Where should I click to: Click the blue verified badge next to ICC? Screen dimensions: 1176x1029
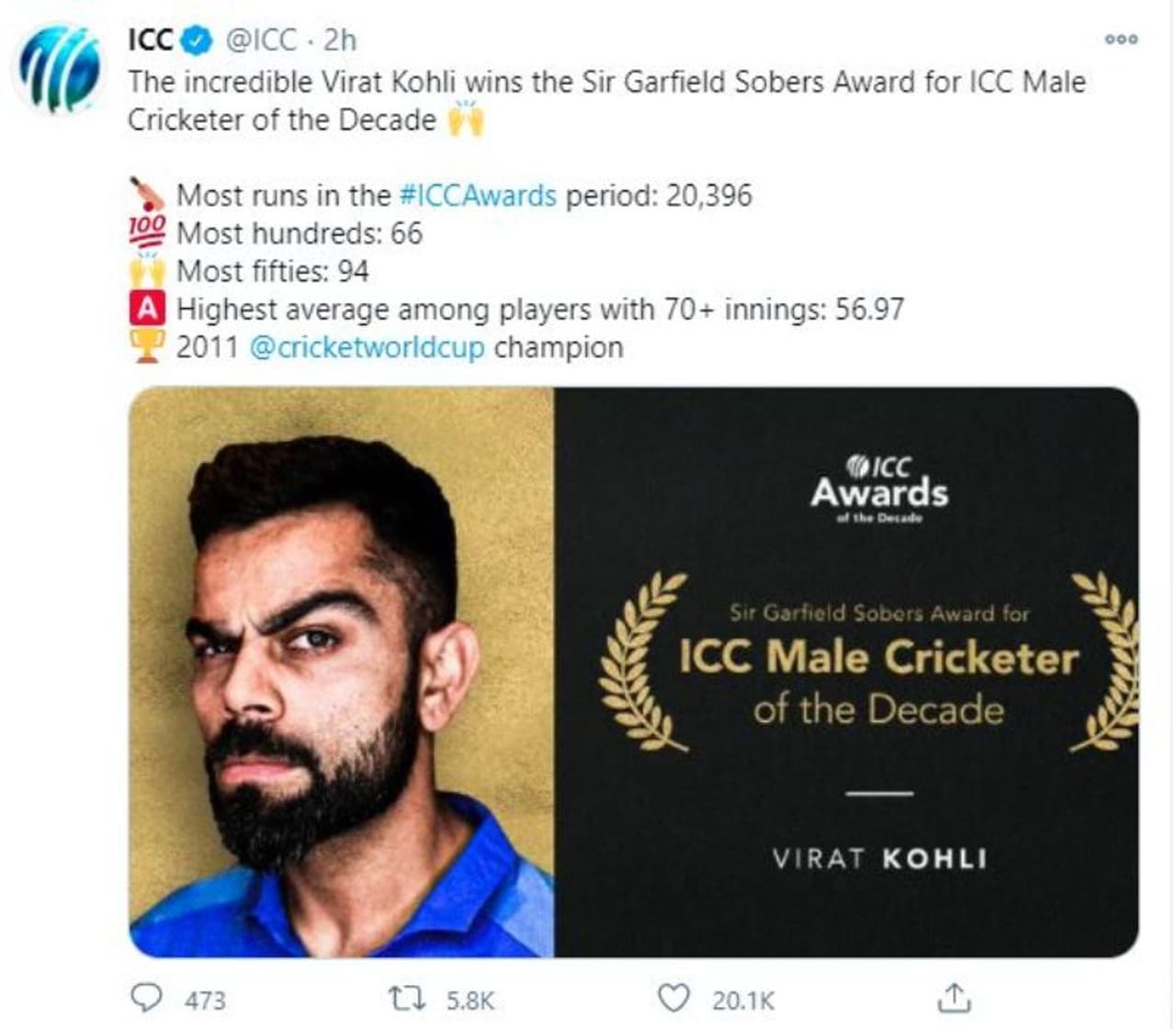point(198,40)
